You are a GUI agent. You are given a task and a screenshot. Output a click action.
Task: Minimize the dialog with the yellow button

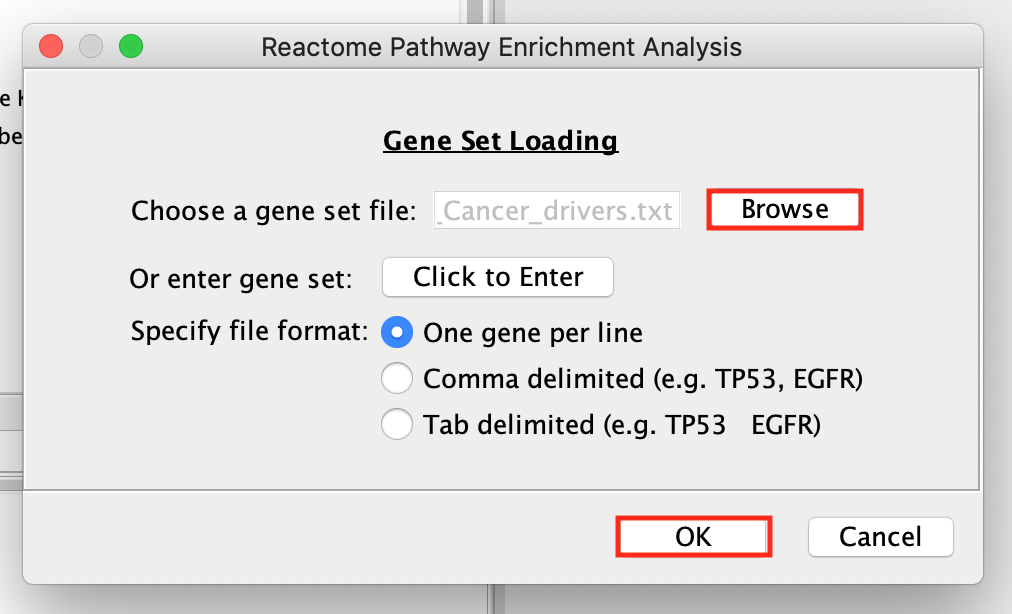pyautogui.click(x=91, y=46)
